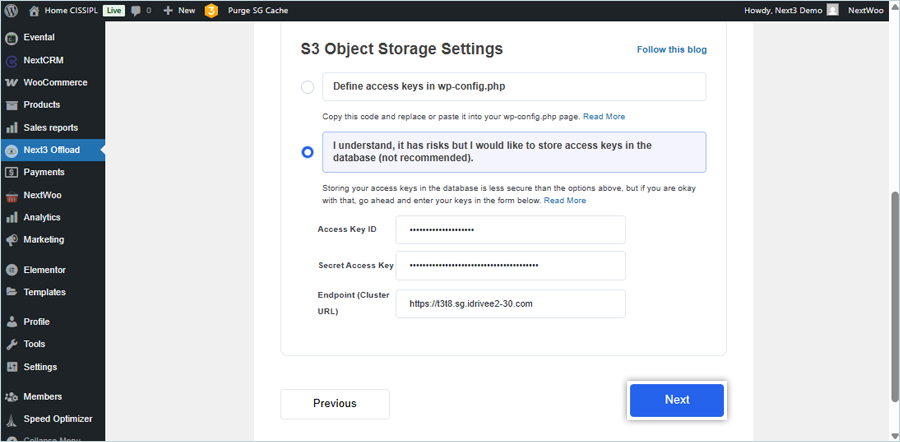Select the store access keys in database radio
Screen dimensions: 900x442
point(308,152)
